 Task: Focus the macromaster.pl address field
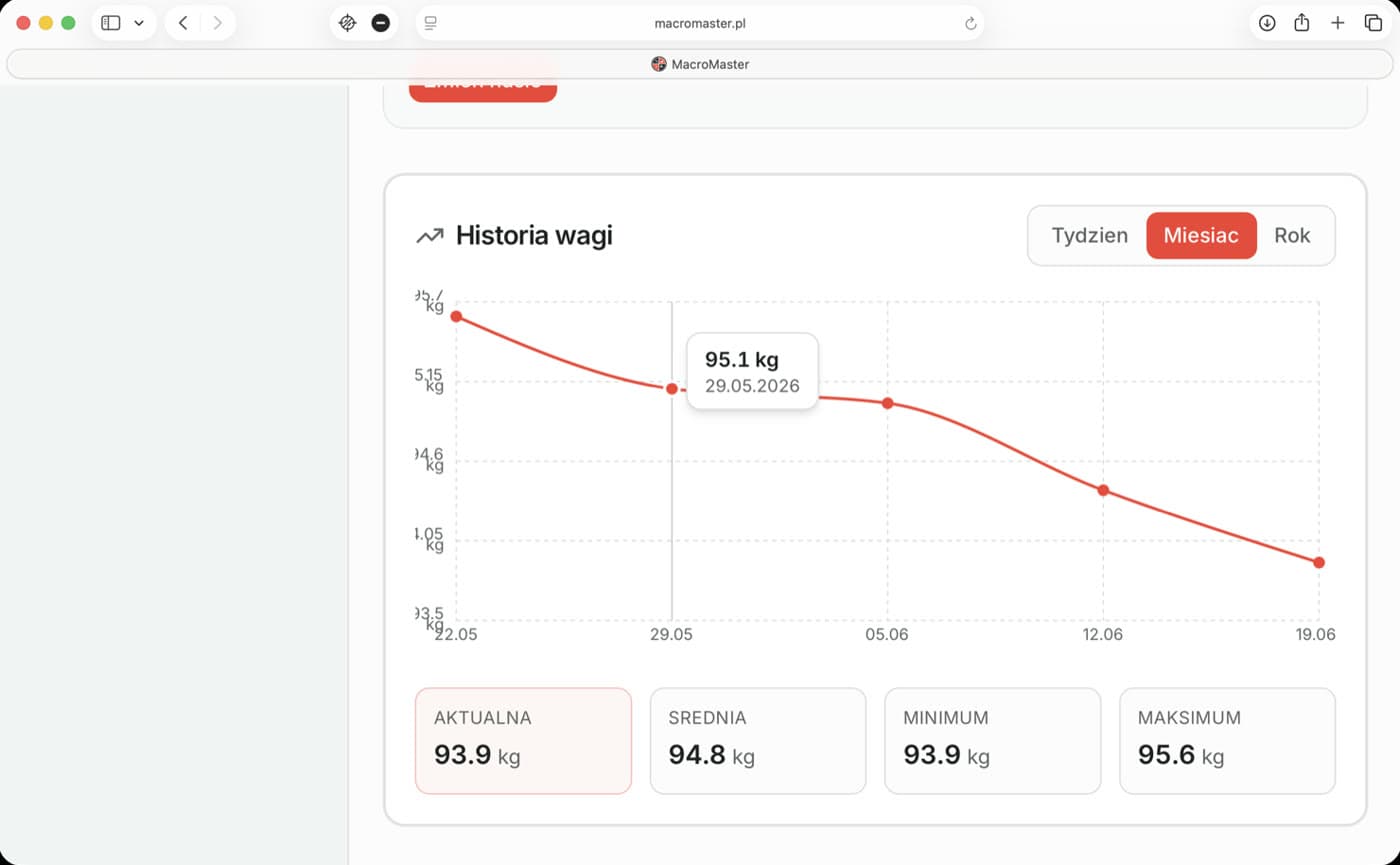tap(700, 23)
